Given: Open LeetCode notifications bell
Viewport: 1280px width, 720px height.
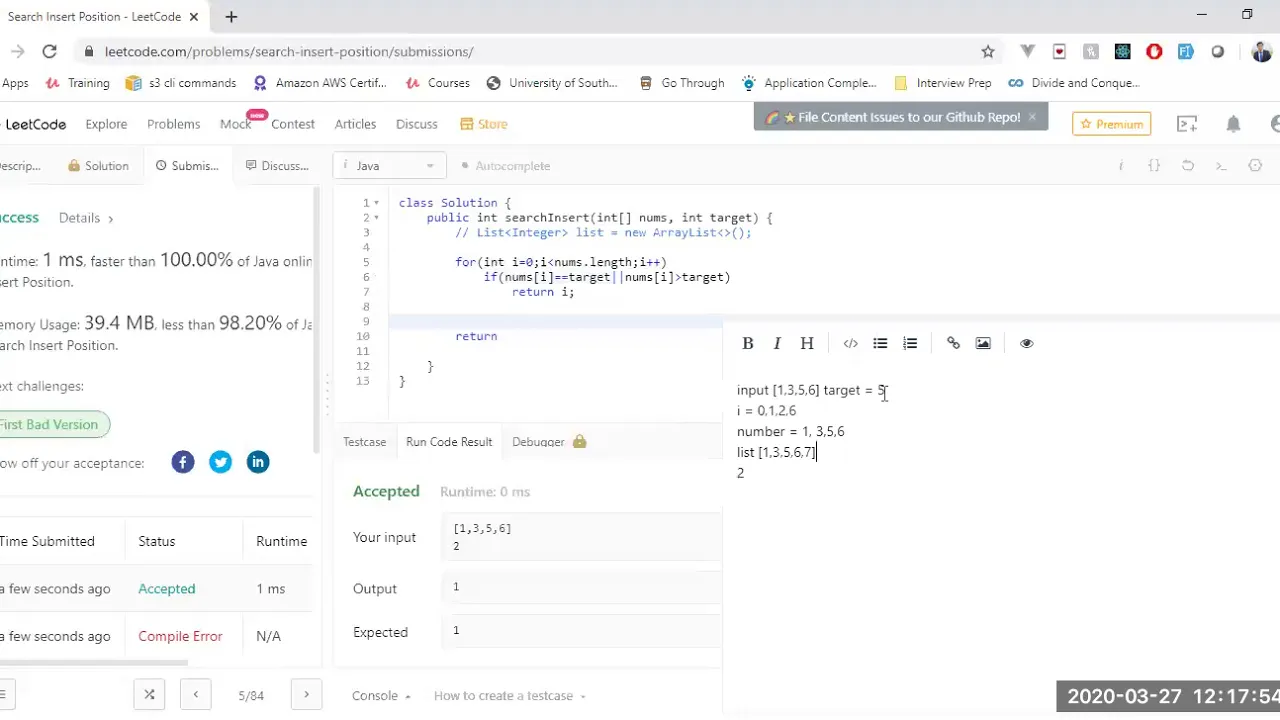Looking at the screenshot, I should click(1233, 124).
